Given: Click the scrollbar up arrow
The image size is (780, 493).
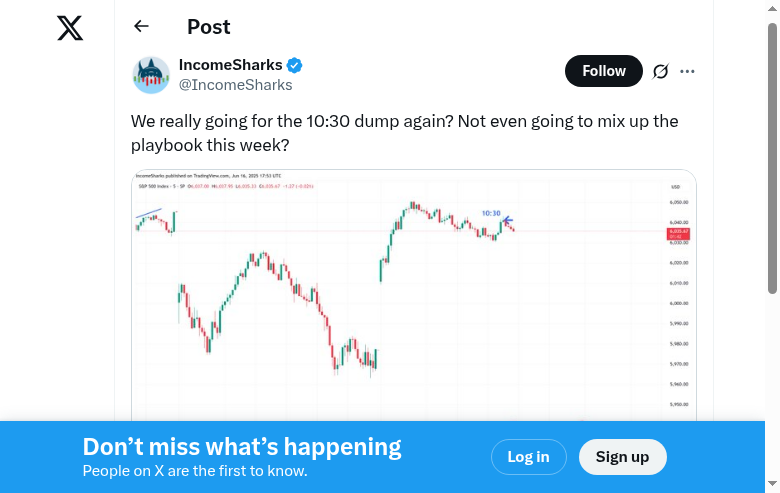Looking at the screenshot, I should pos(772,8).
